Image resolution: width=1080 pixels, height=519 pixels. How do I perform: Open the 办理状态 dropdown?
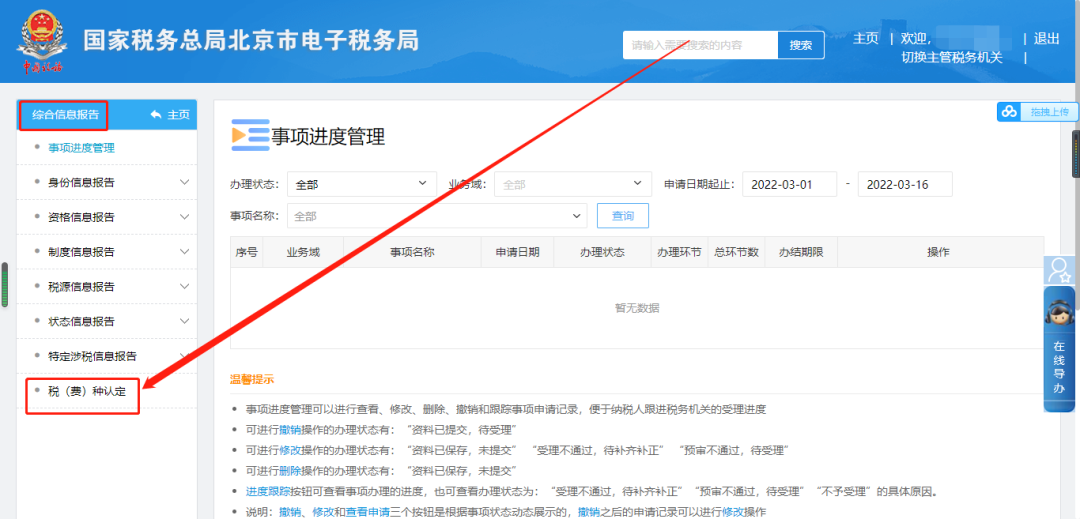pyautogui.click(x=362, y=184)
